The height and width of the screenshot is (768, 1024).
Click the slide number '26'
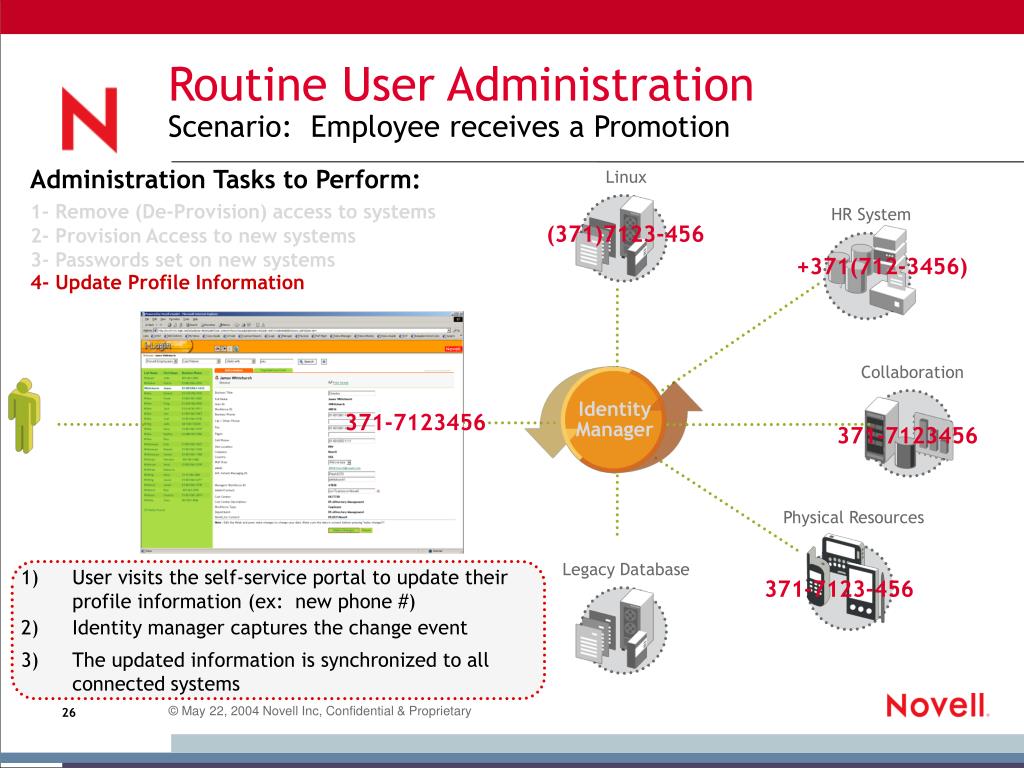point(69,712)
